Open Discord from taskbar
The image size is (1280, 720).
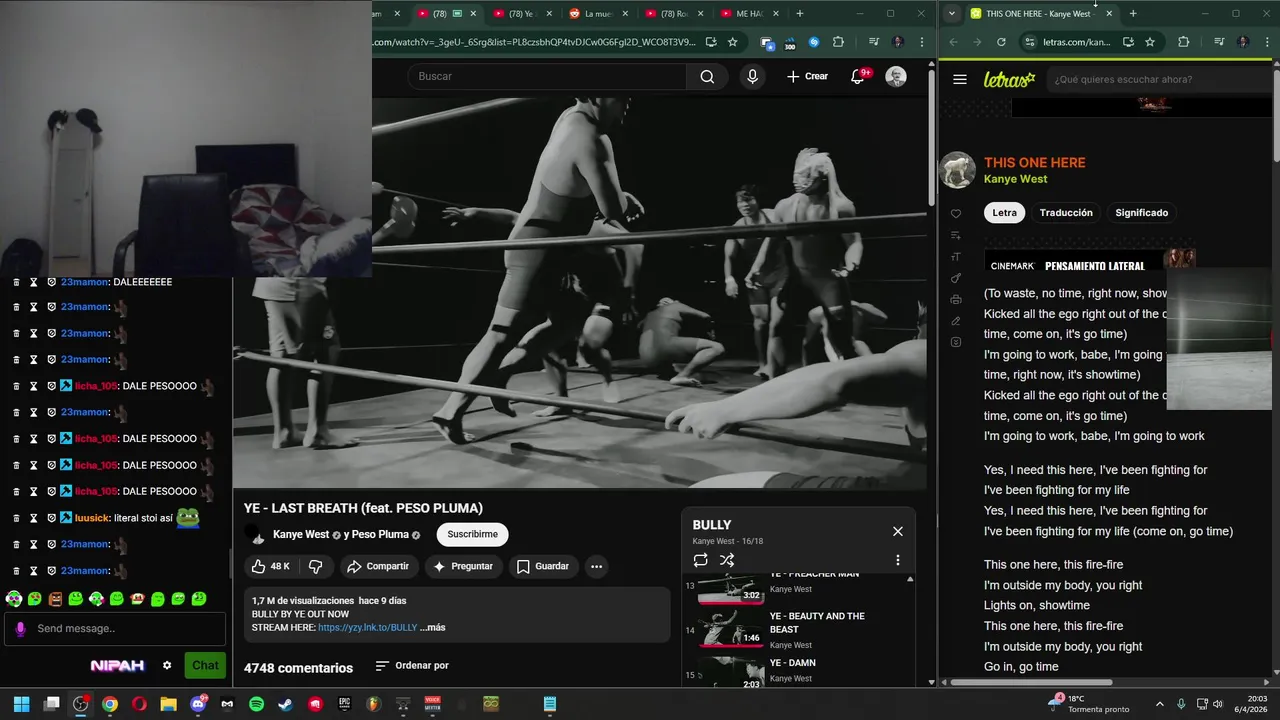point(198,704)
